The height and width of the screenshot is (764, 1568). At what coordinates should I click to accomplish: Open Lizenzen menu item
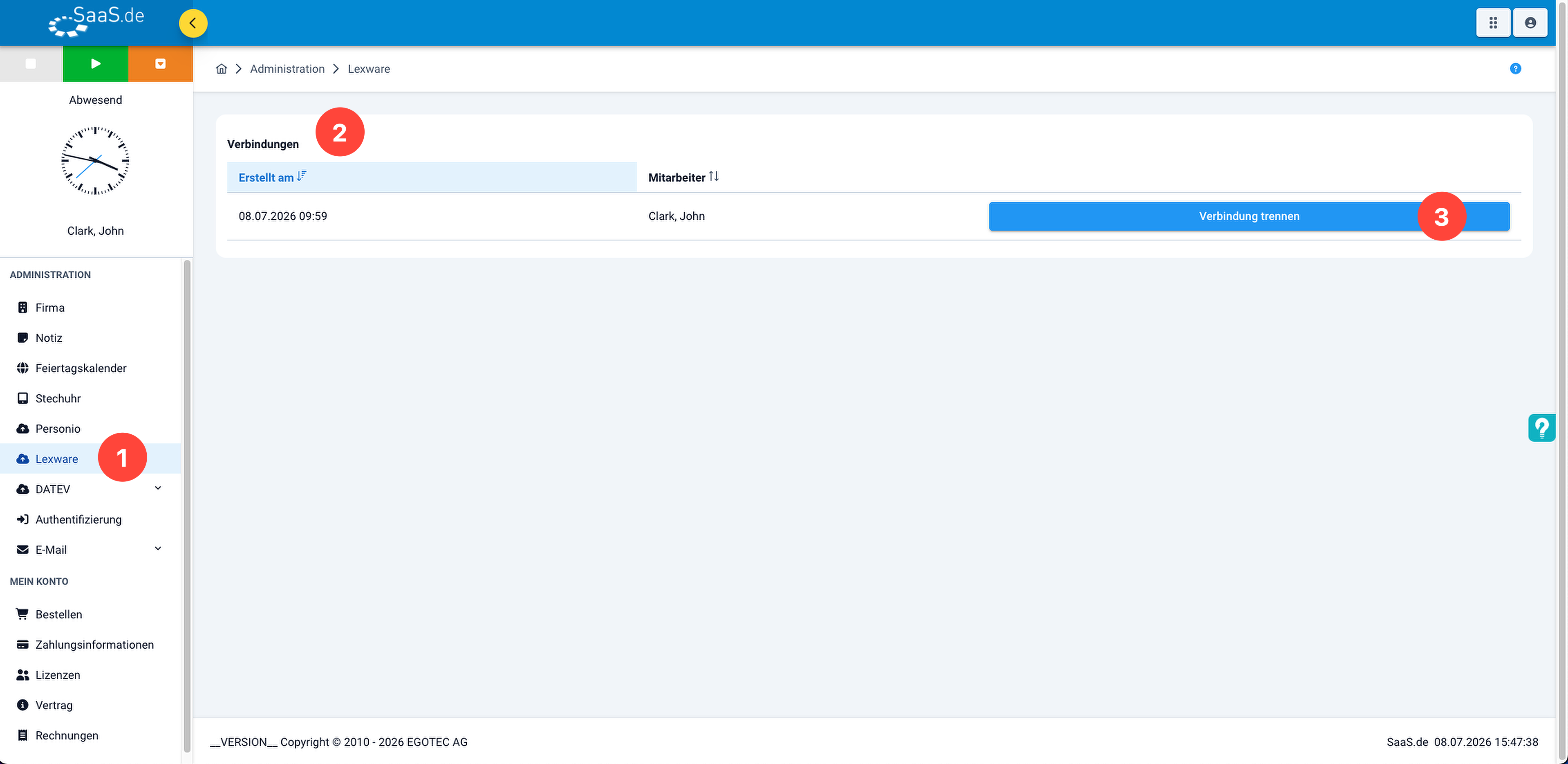(90, 675)
